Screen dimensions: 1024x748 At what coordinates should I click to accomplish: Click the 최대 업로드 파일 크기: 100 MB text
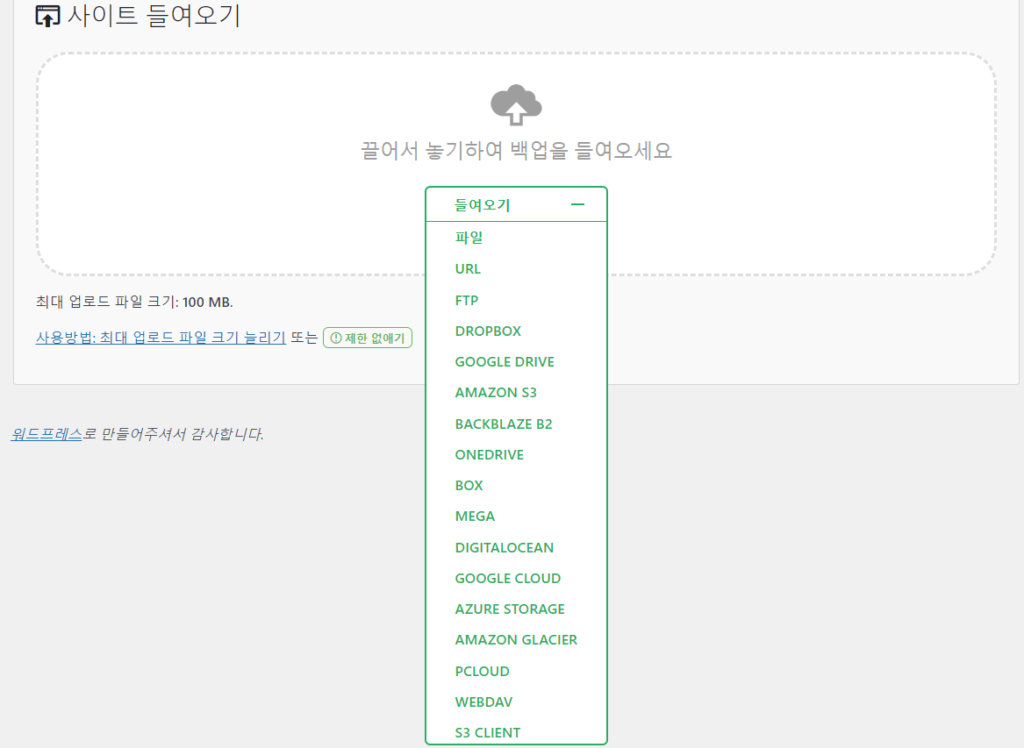134,302
